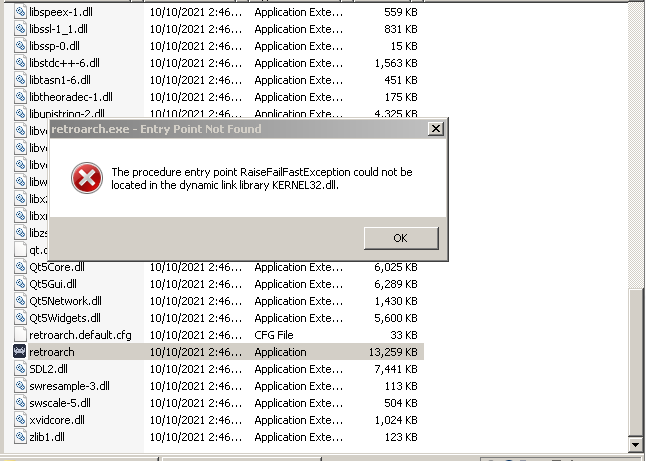646x461 pixels.
Task: Click the 123 KB size of zlib1.dll
Action: pos(401,437)
